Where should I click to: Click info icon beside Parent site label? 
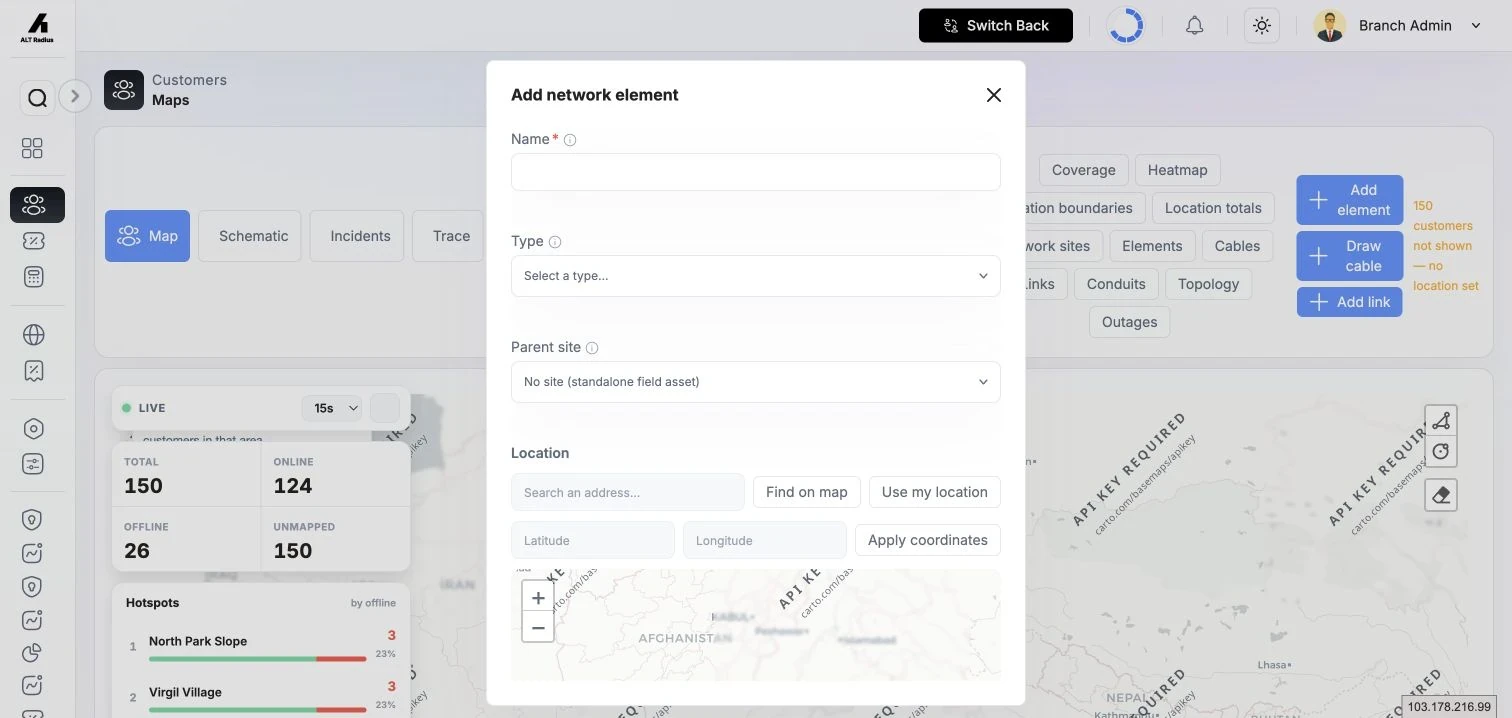tap(592, 348)
